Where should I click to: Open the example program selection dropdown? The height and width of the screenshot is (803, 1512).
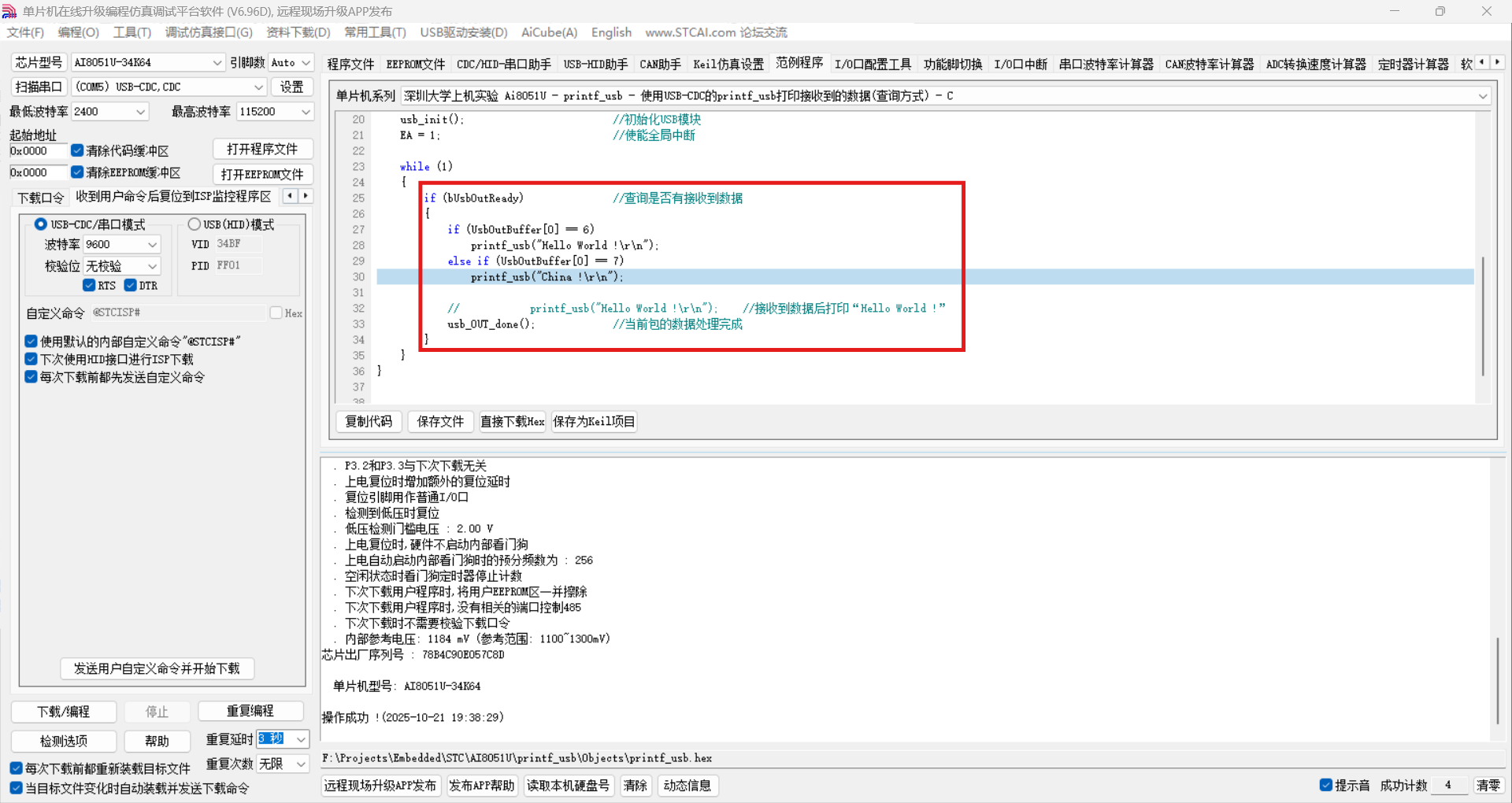coord(1482,96)
